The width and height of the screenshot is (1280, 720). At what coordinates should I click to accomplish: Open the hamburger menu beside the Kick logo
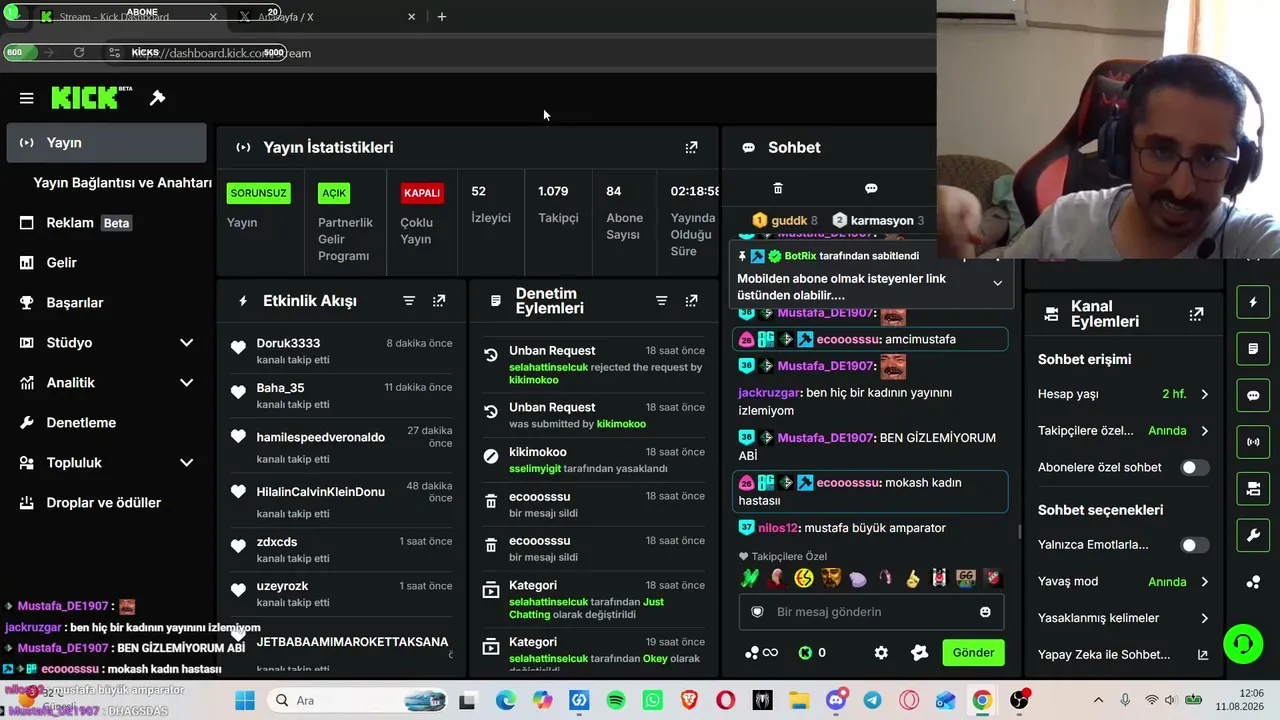(27, 98)
